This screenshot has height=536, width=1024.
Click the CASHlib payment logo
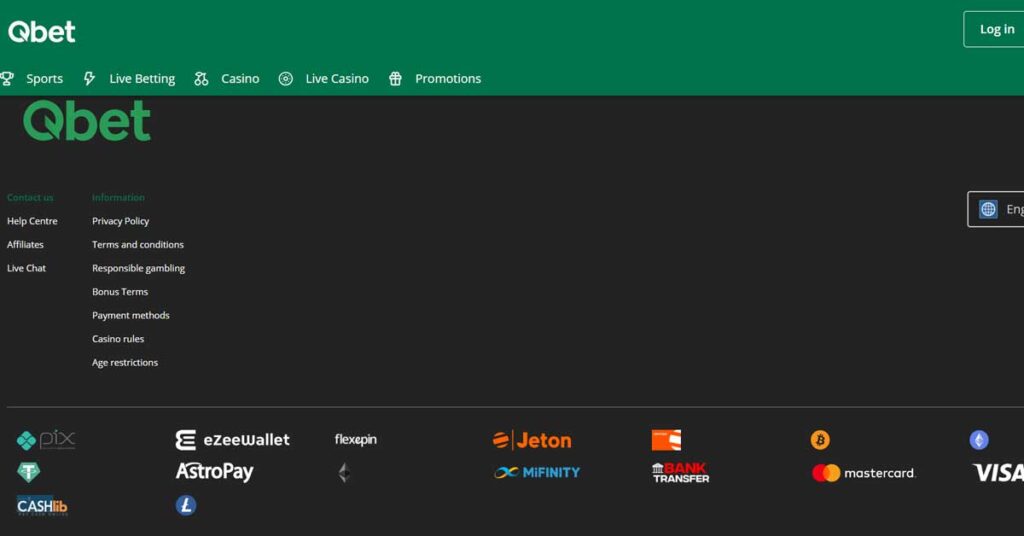pos(42,506)
